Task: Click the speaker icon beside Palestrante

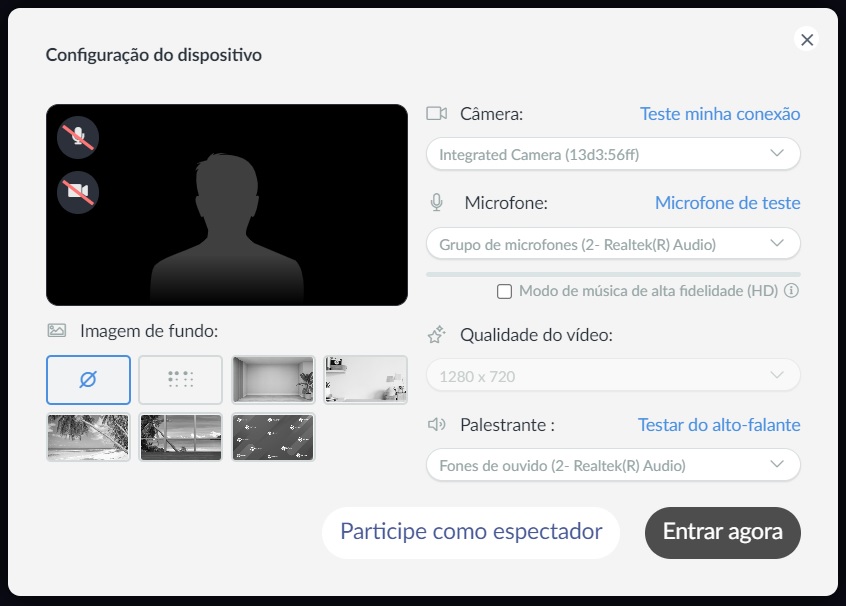Action: tap(436, 425)
